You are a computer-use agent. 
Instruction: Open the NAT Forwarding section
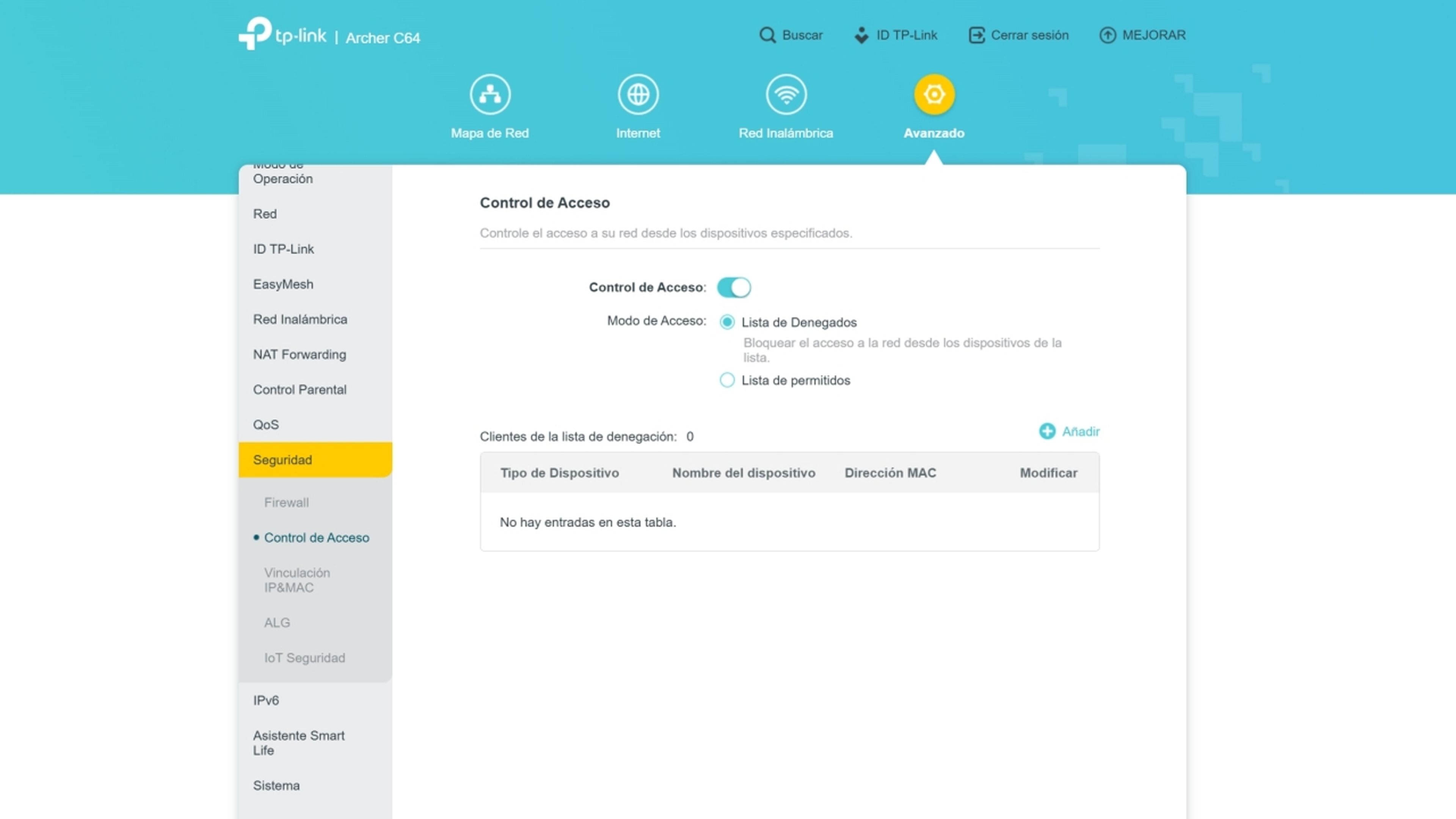coord(300,355)
